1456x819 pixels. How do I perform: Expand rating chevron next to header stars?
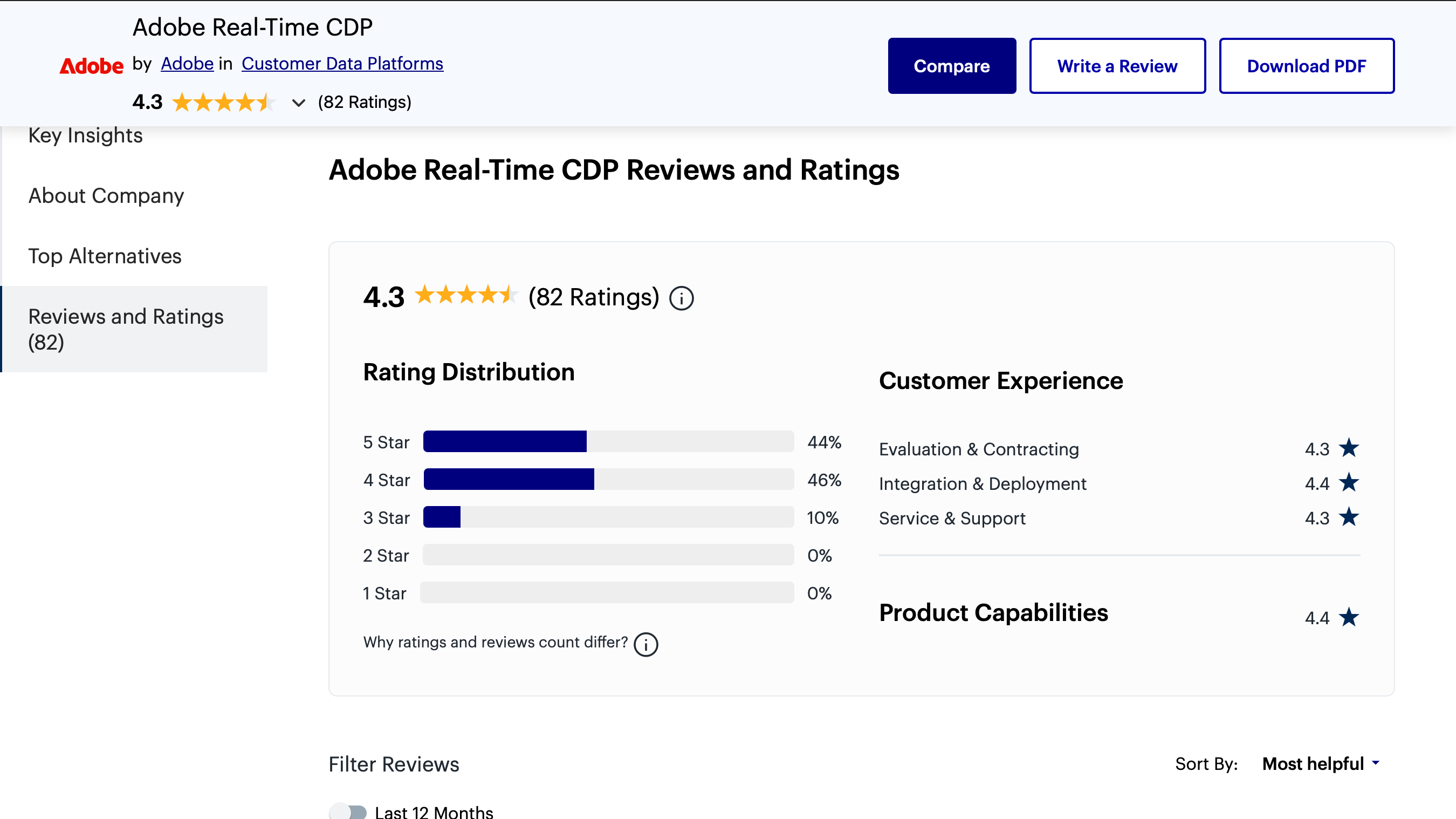(298, 103)
